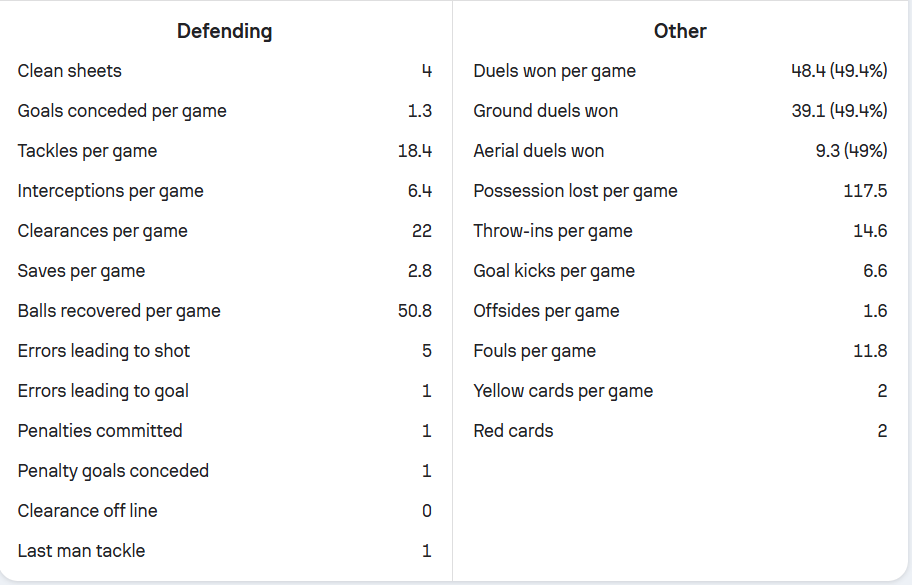Click the Aerial duels won label
This screenshot has width=912, height=585.
coord(538,151)
